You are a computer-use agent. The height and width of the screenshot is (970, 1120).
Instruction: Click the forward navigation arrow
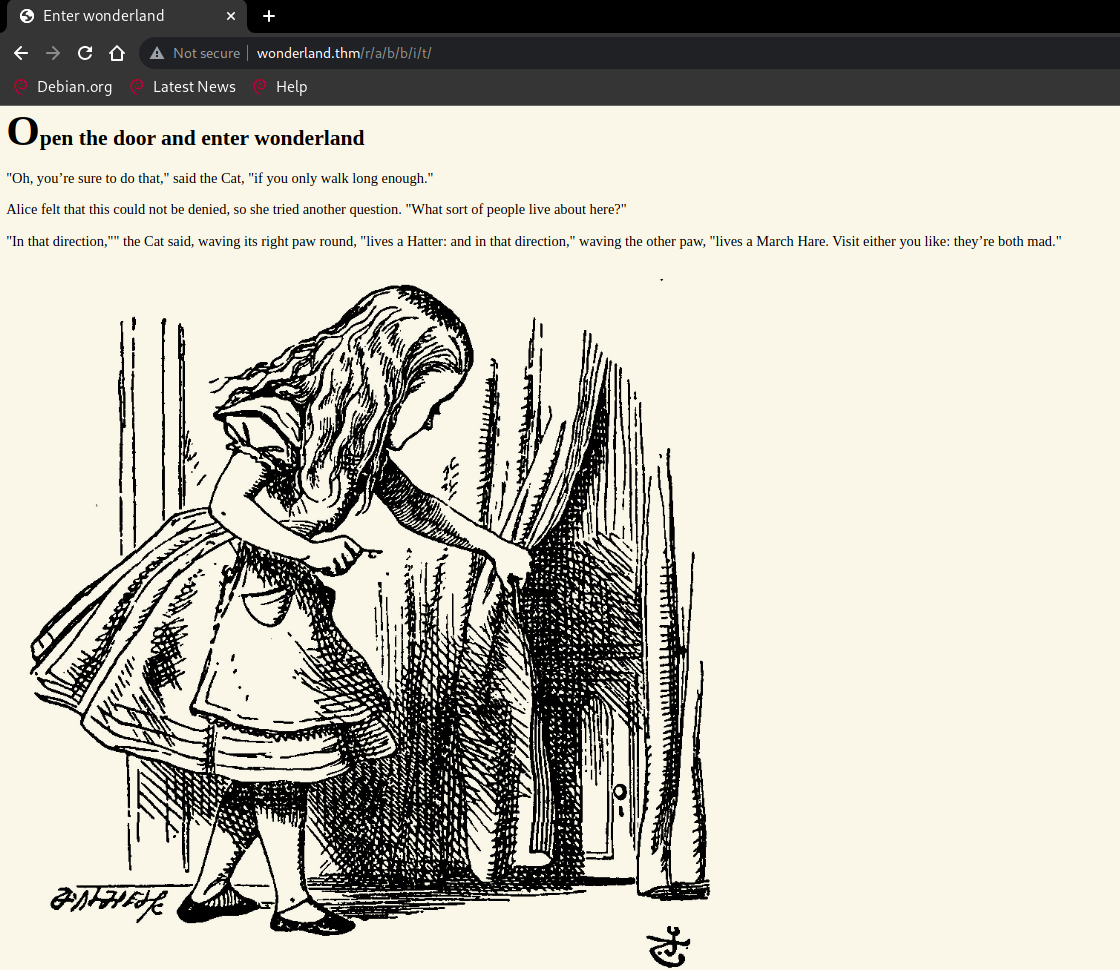(x=52, y=53)
